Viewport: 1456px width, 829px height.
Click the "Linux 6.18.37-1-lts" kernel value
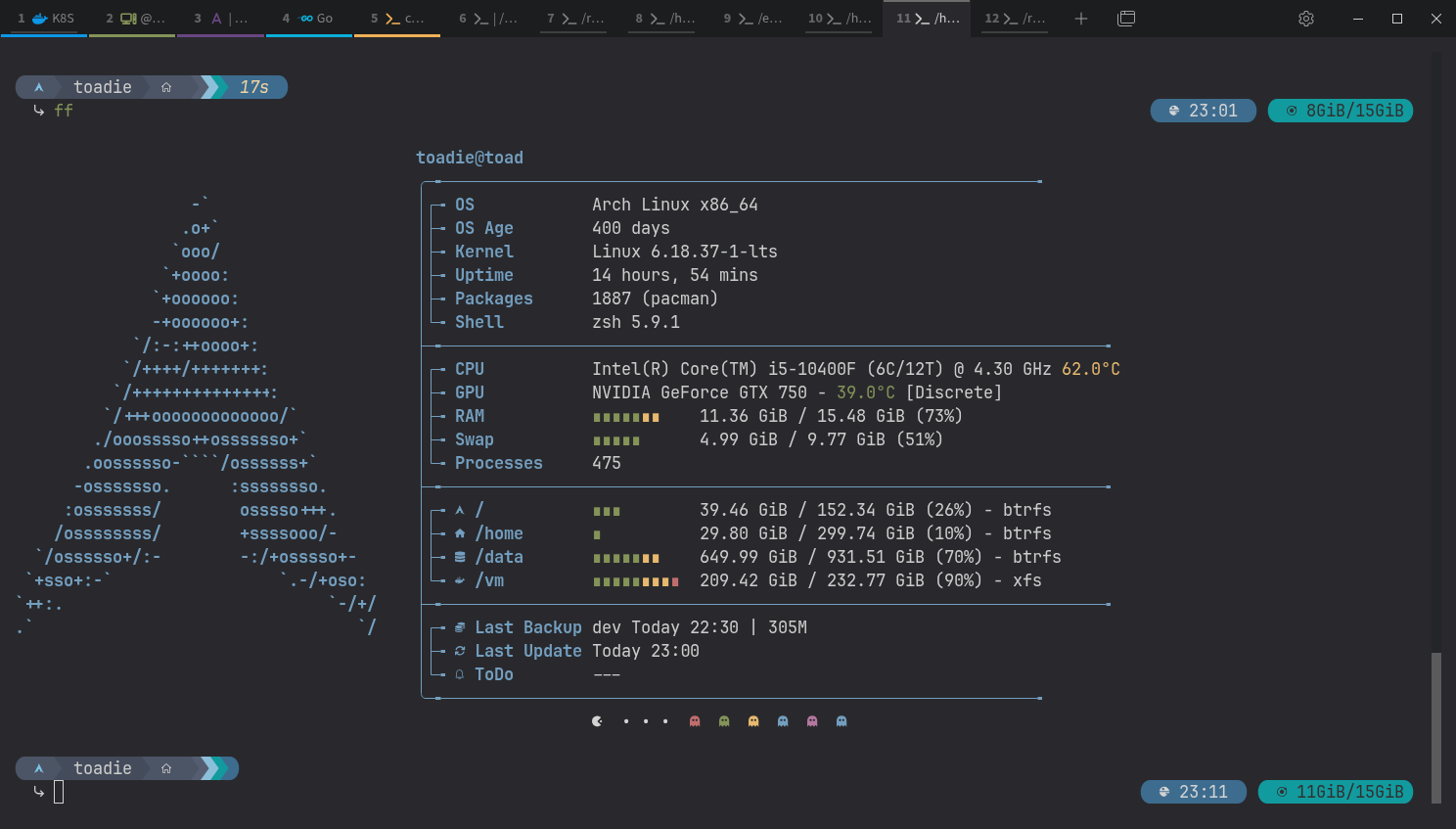click(685, 252)
